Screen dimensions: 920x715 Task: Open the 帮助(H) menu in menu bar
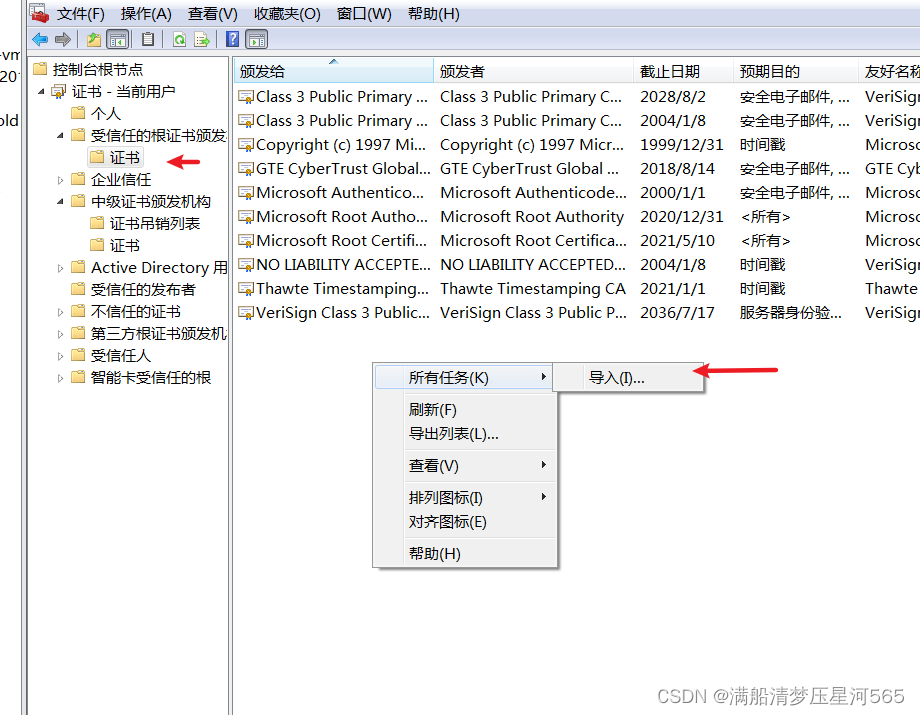coord(434,13)
